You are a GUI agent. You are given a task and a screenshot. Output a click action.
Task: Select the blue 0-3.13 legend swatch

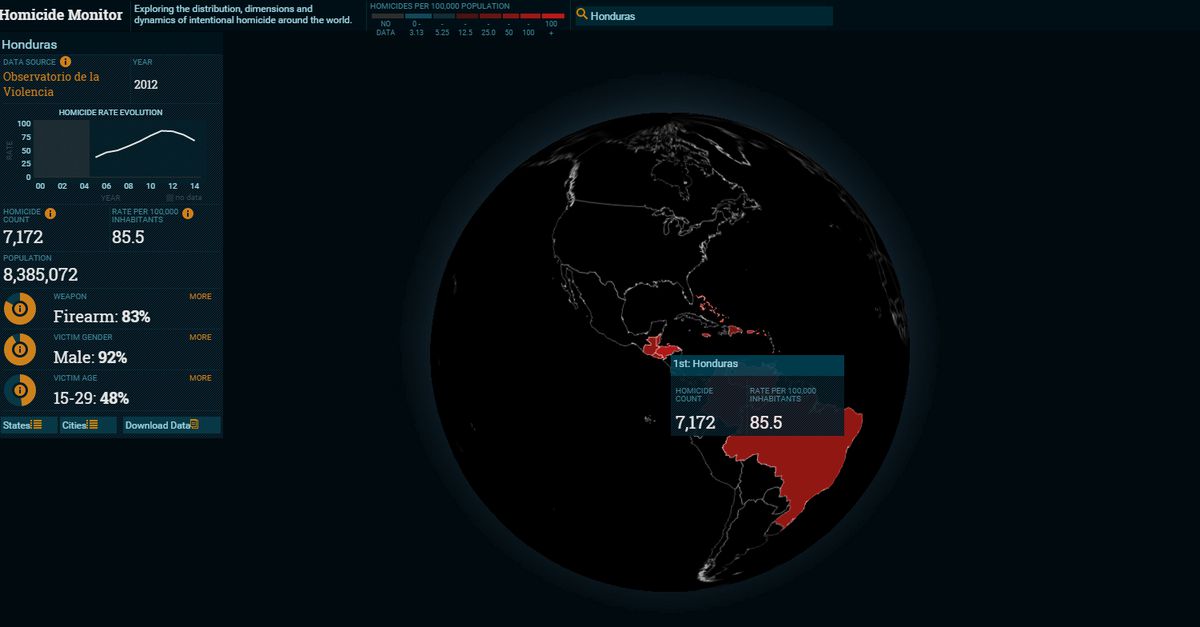click(x=417, y=16)
